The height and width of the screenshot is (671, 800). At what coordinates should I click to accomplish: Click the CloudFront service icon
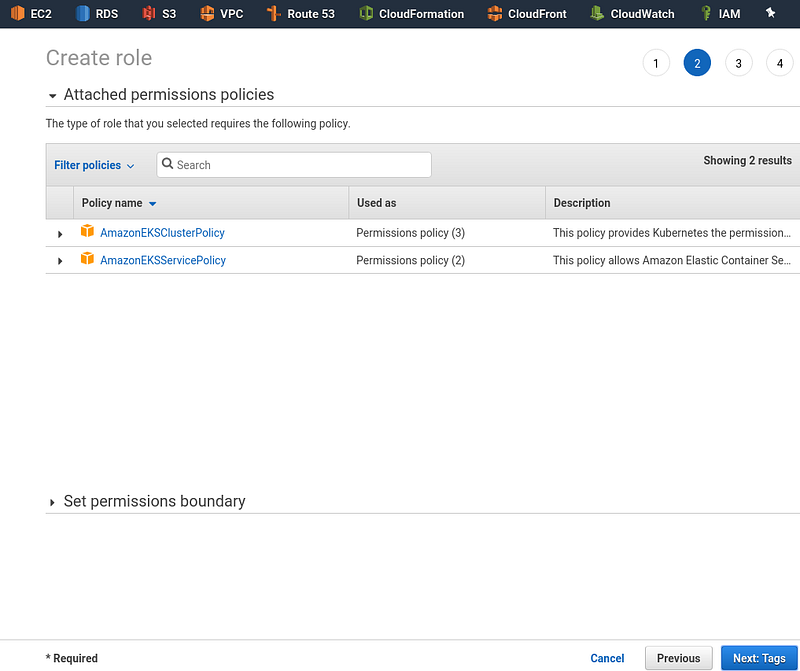[494, 13]
